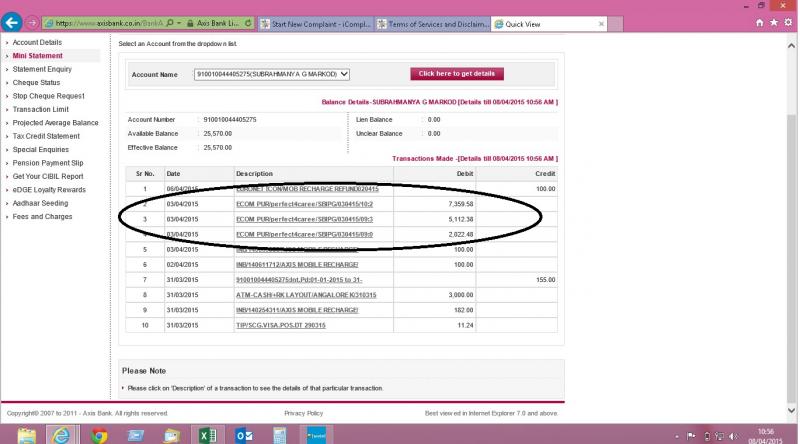Open Tax Credit Statement item
This screenshot has width=800, height=444.
46,136
